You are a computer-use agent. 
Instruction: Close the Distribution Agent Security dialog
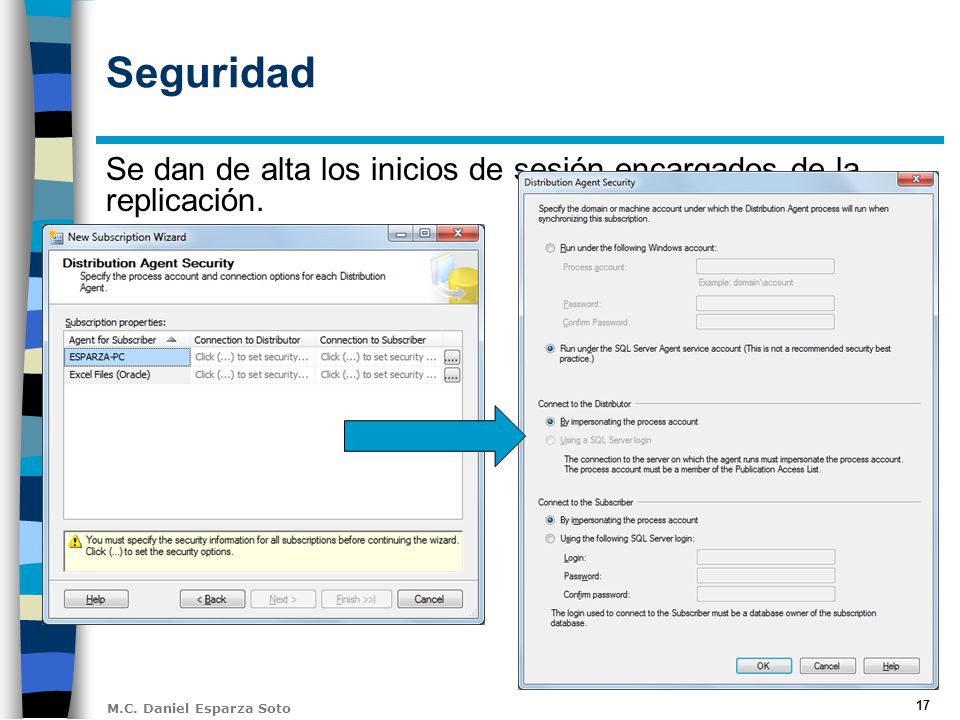916,179
